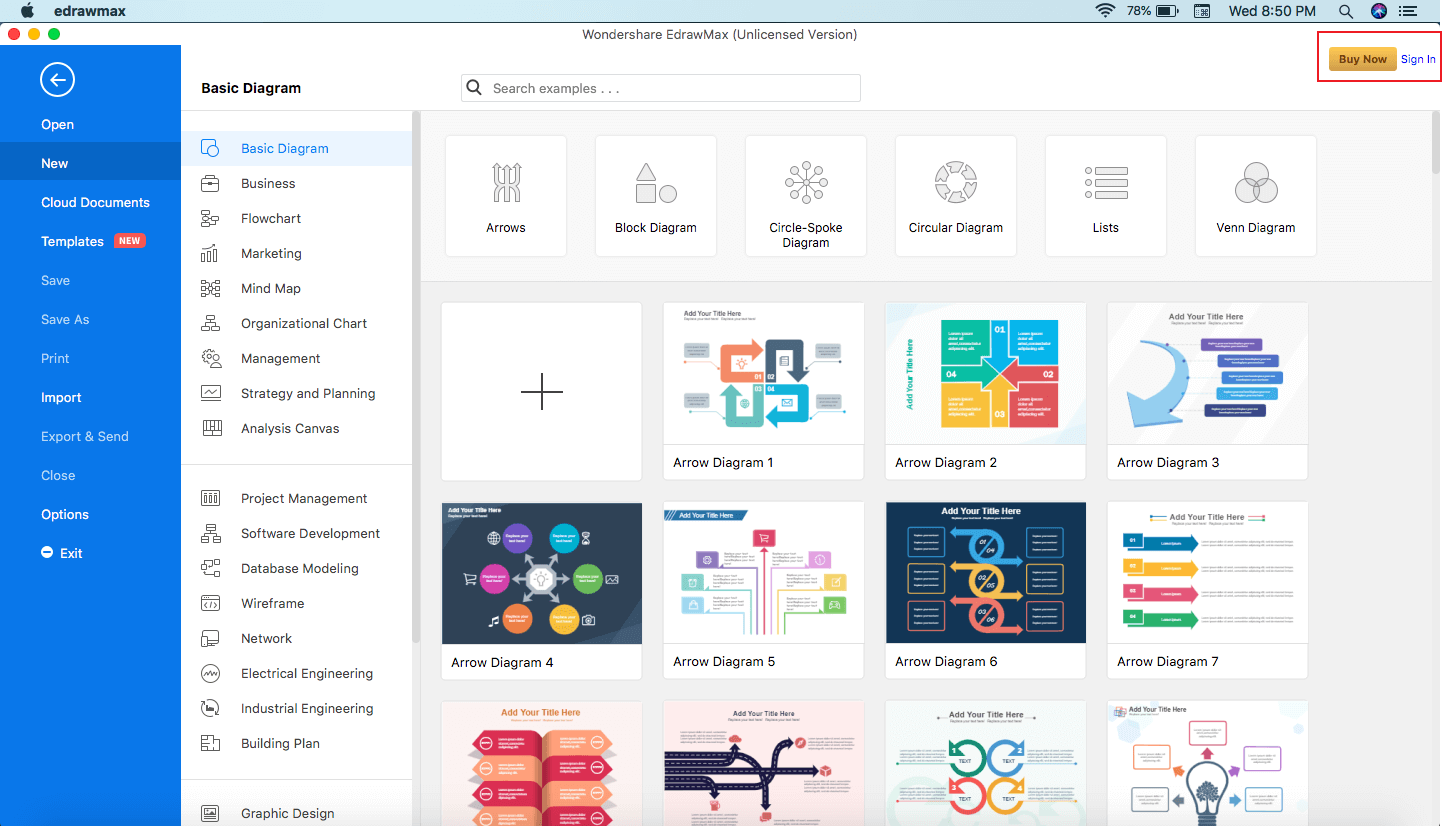1448x826 pixels.
Task: Click the Organizational Chart icon
Action: point(210,323)
